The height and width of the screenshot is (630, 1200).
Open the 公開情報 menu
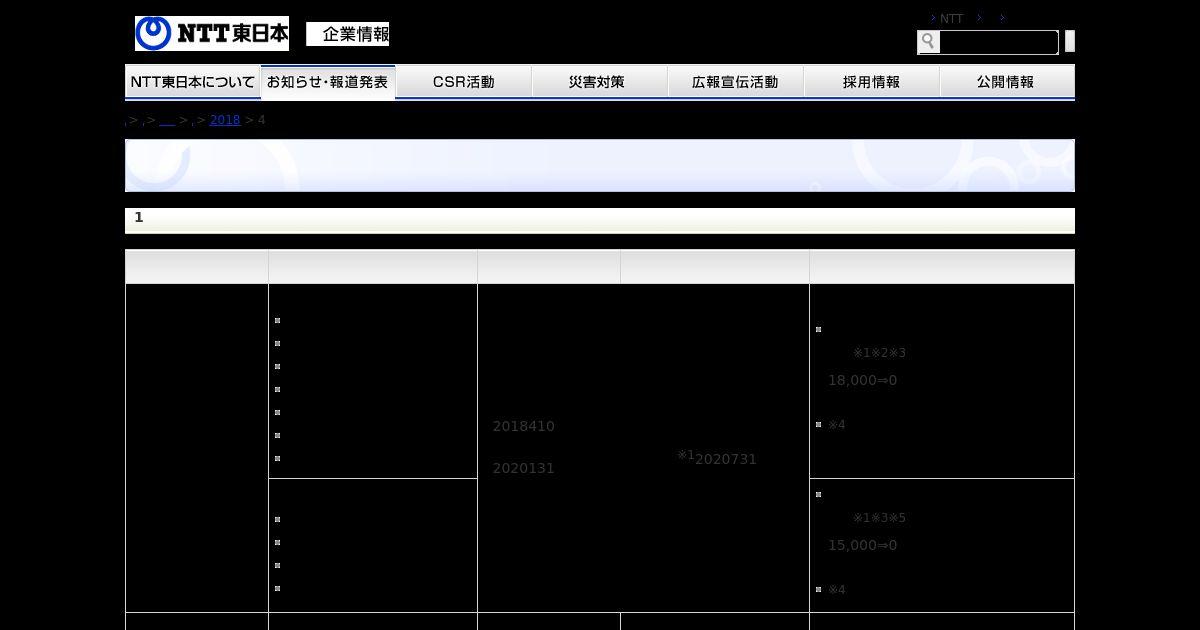1007,82
